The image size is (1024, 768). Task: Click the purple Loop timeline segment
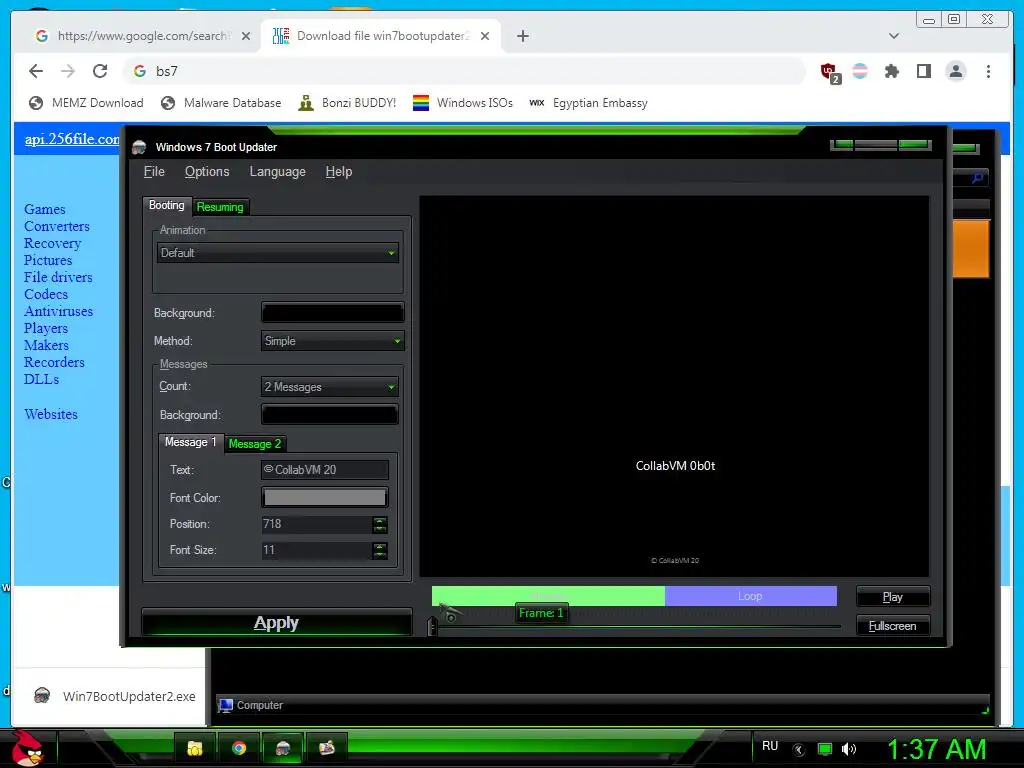751,596
